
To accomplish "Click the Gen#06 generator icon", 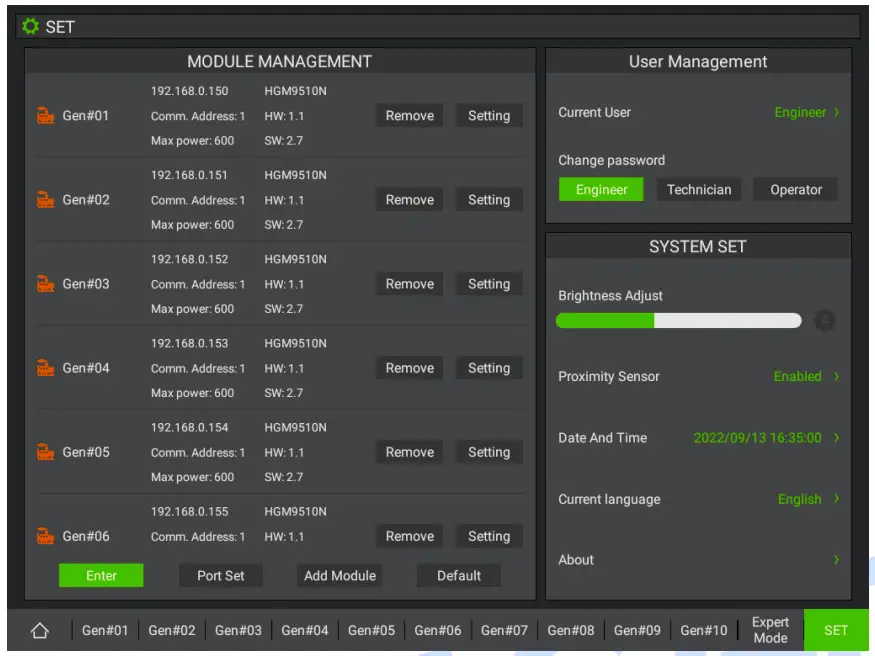I will click(43, 536).
